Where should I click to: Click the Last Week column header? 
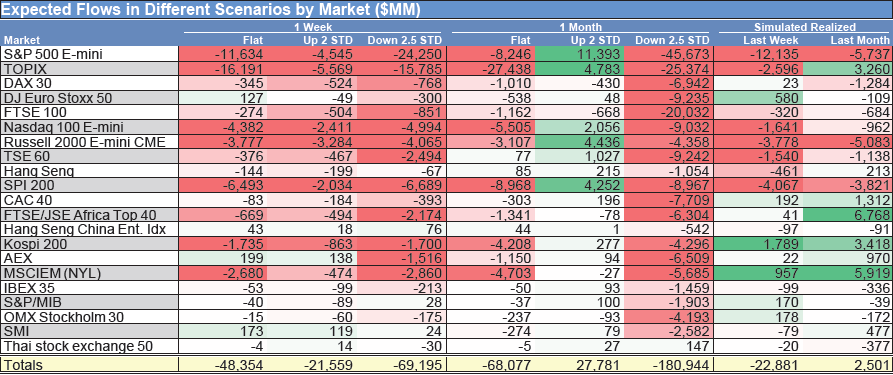coord(772,40)
